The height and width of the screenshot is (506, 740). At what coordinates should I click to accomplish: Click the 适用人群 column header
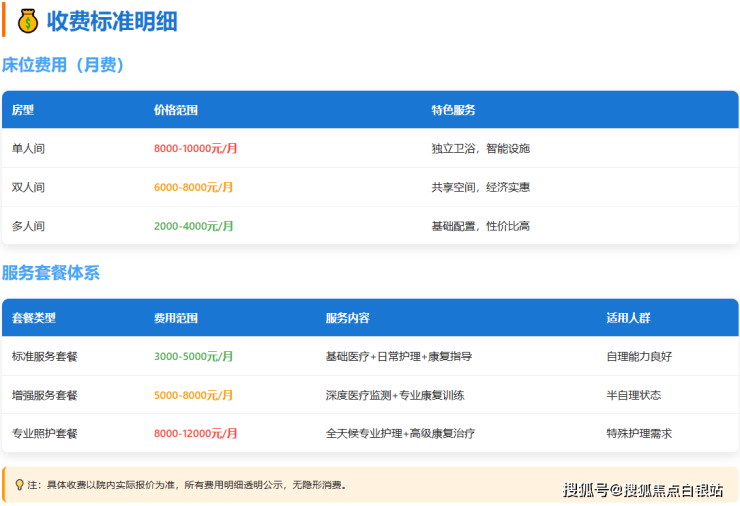coord(628,318)
